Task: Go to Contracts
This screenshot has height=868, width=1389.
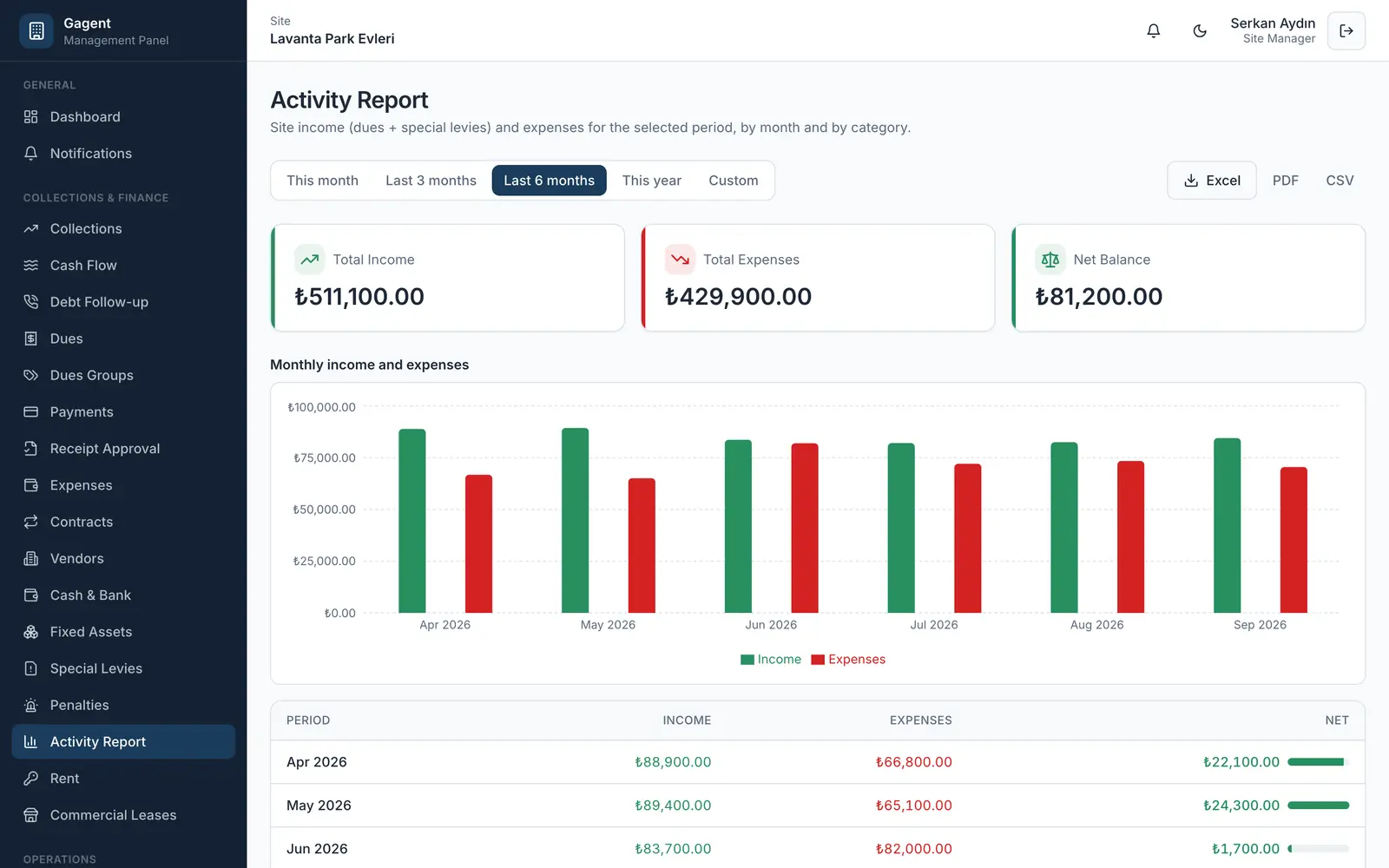Action: tap(123, 522)
